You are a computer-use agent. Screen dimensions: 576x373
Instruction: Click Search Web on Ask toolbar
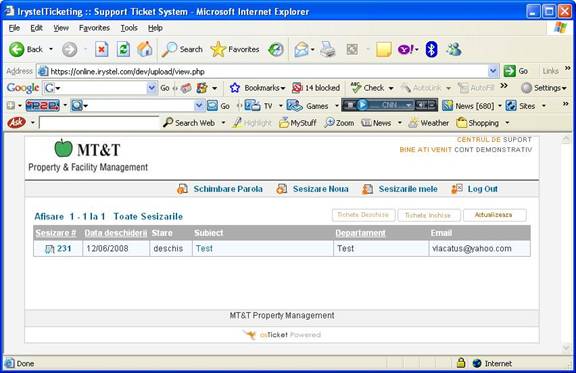click(189, 123)
